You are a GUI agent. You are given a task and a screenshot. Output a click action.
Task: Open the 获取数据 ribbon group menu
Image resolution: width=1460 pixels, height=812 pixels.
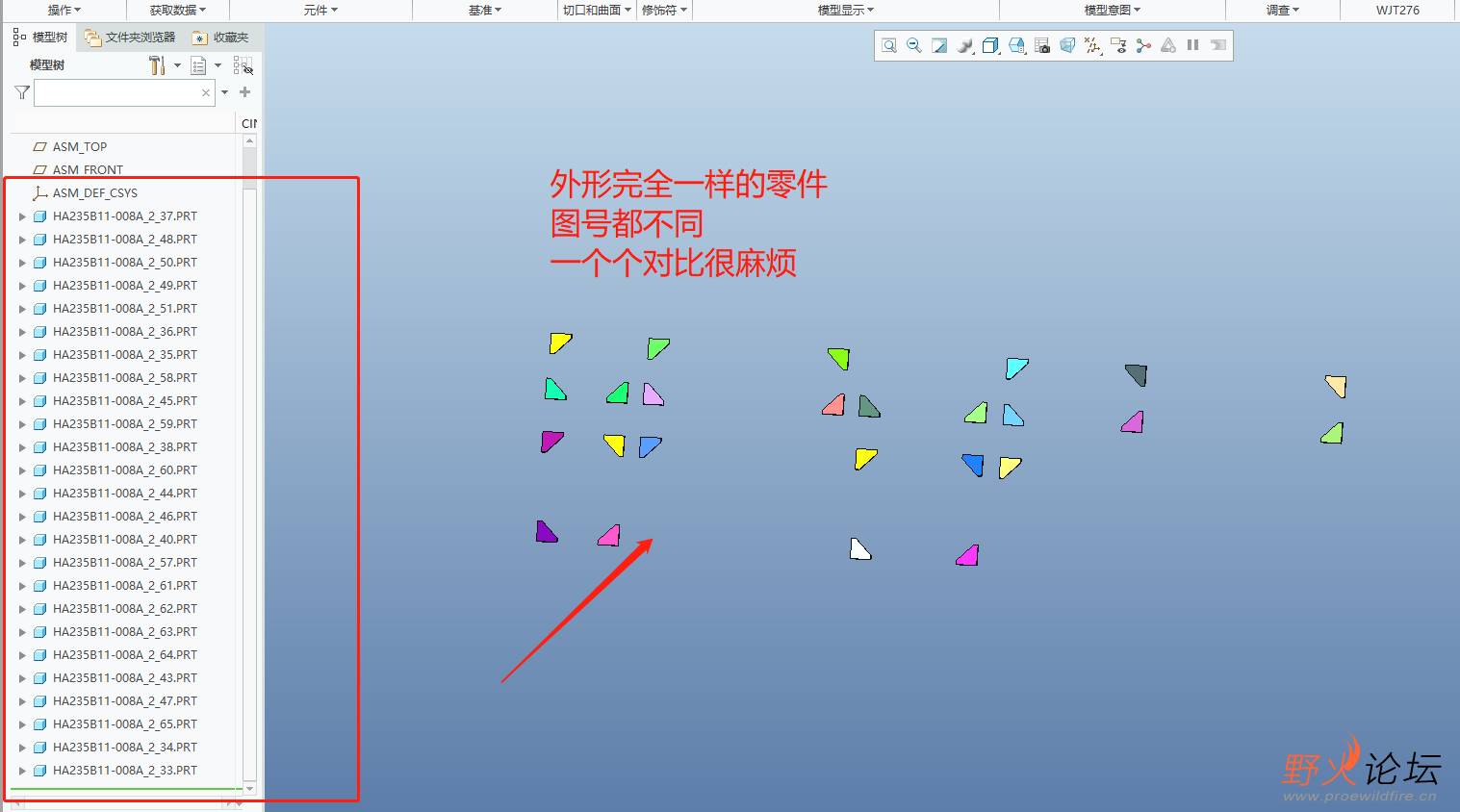coord(178,10)
